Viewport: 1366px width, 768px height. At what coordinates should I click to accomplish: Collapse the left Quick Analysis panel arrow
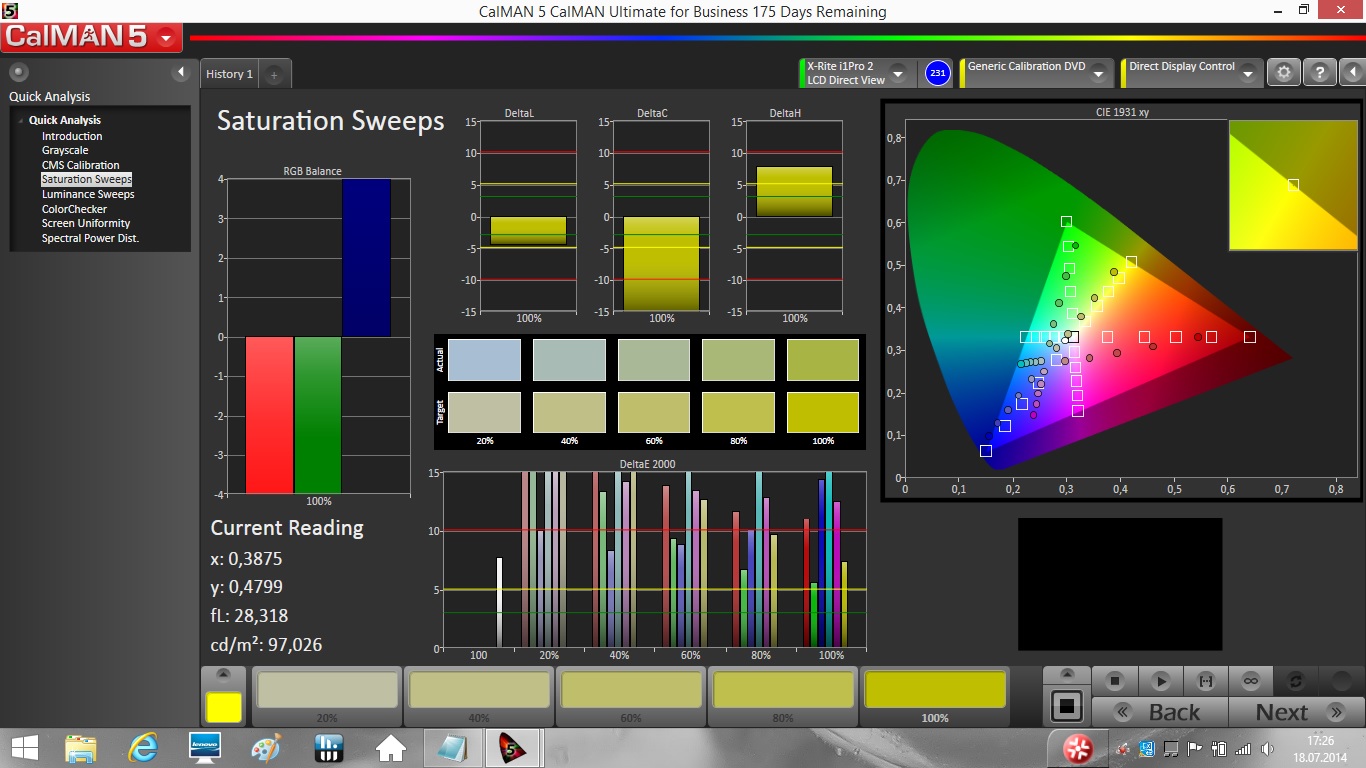click(181, 72)
